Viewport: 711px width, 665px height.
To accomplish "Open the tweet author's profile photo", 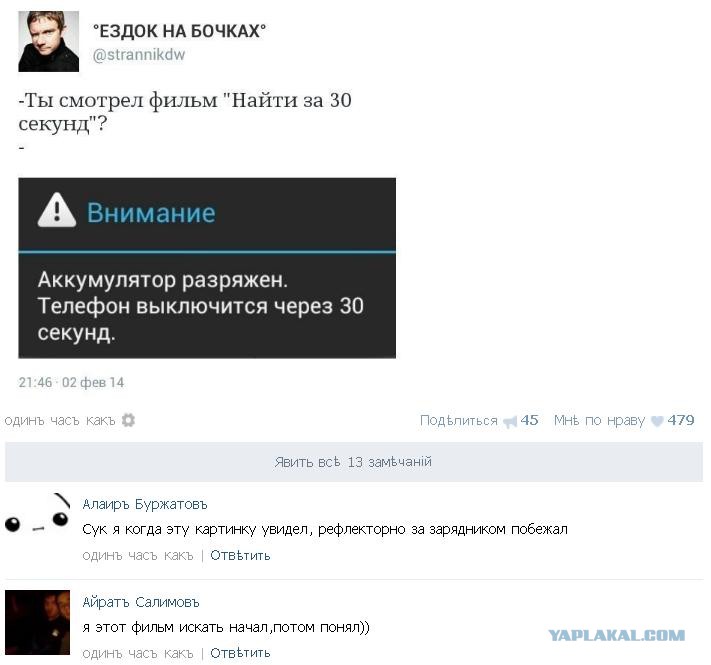I will [x=49, y=41].
